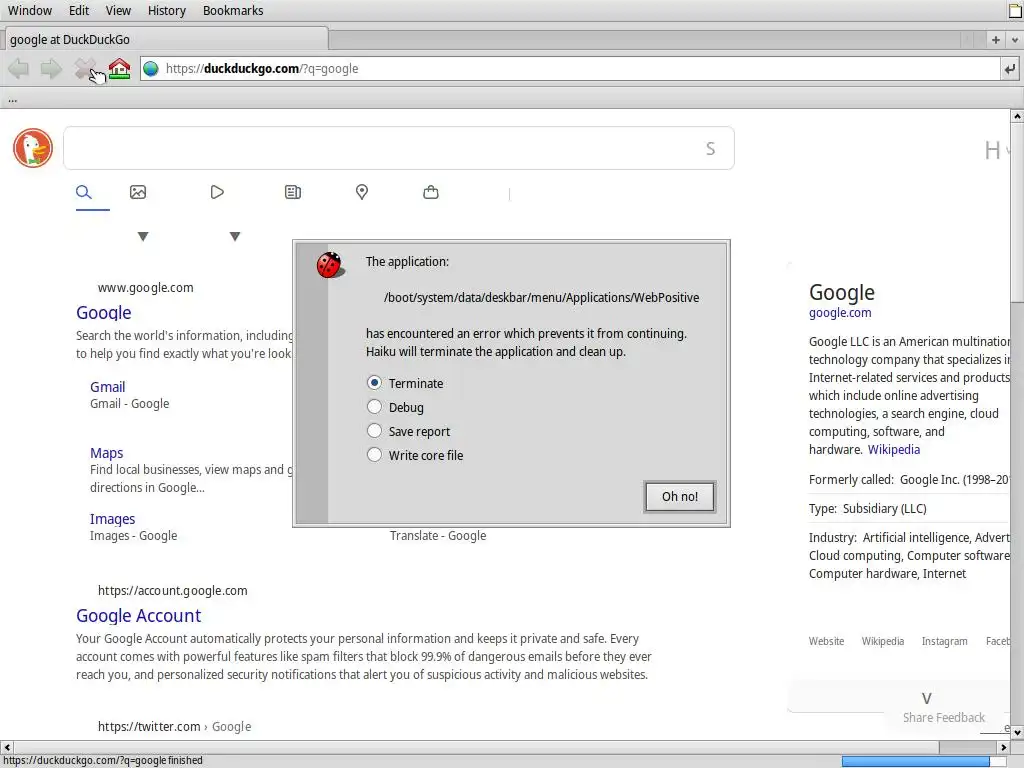
Task: Select the Write core file option
Action: [x=374, y=455]
